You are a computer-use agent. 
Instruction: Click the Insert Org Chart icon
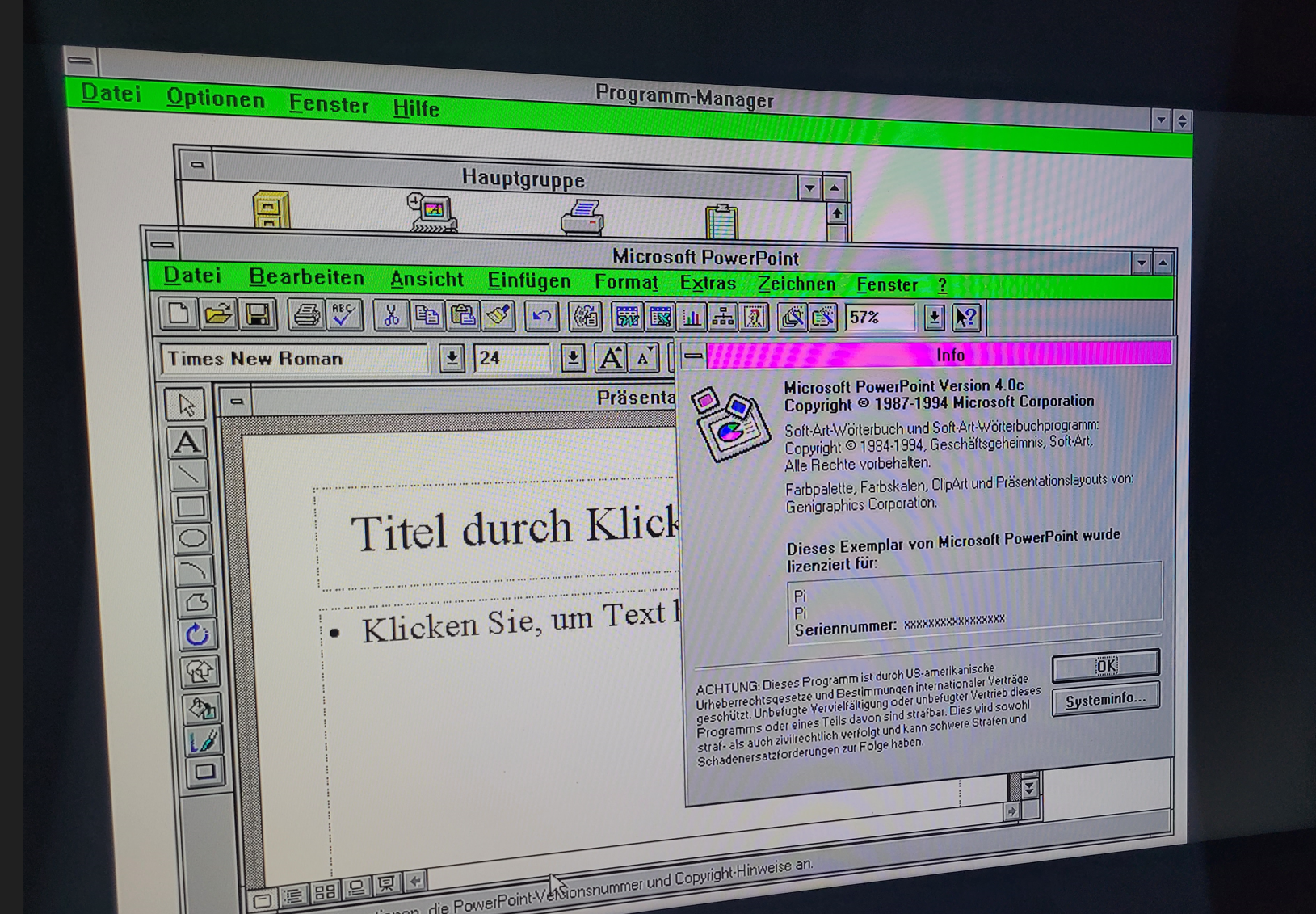pos(723,318)
